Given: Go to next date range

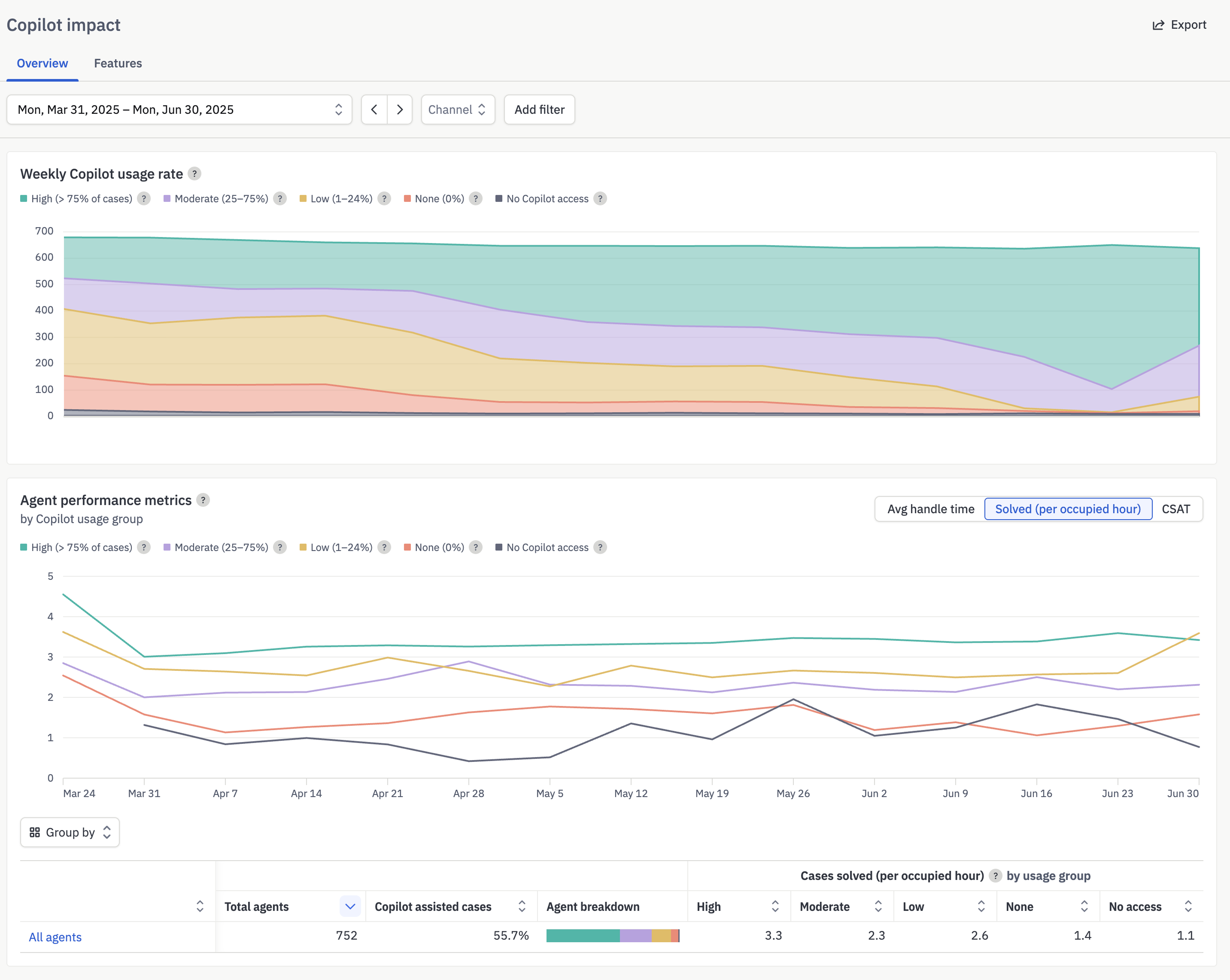Looking at the screenshot, I should tap(400, 110).
